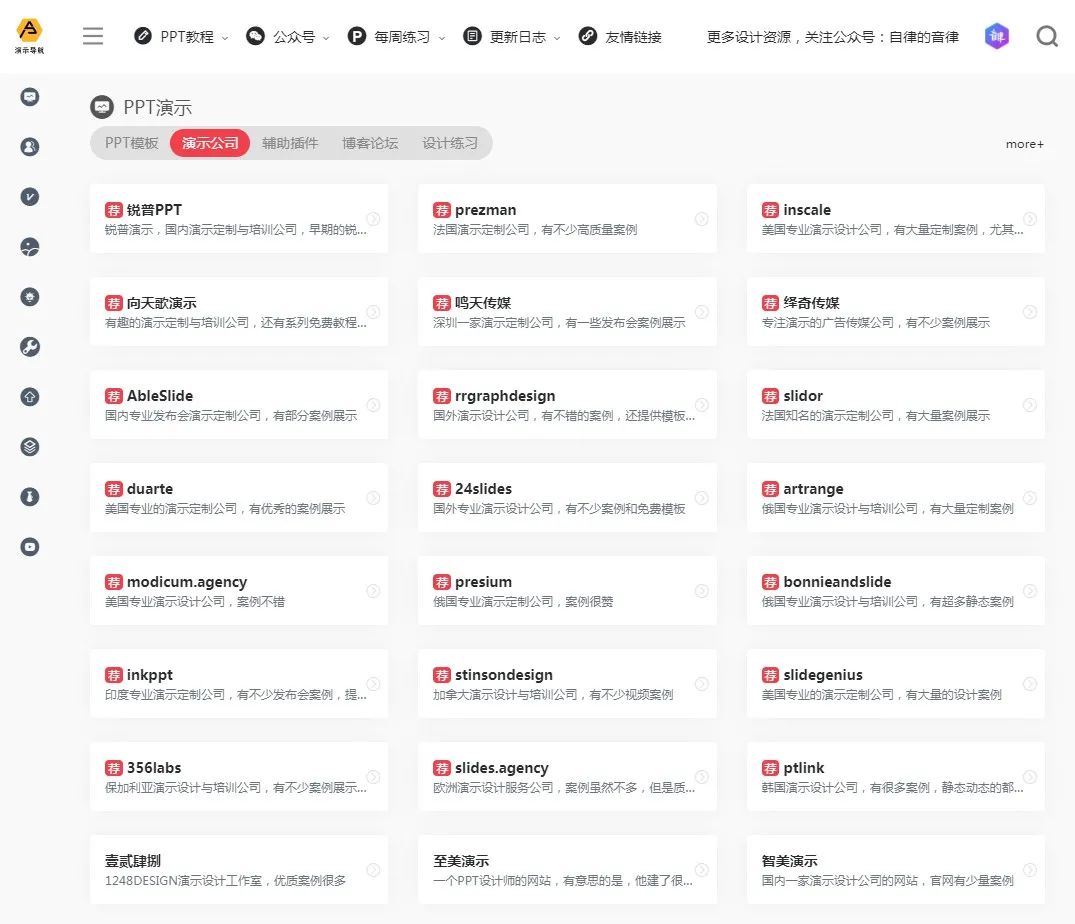Select the 演示公司 tab

[x=210, y=143]
